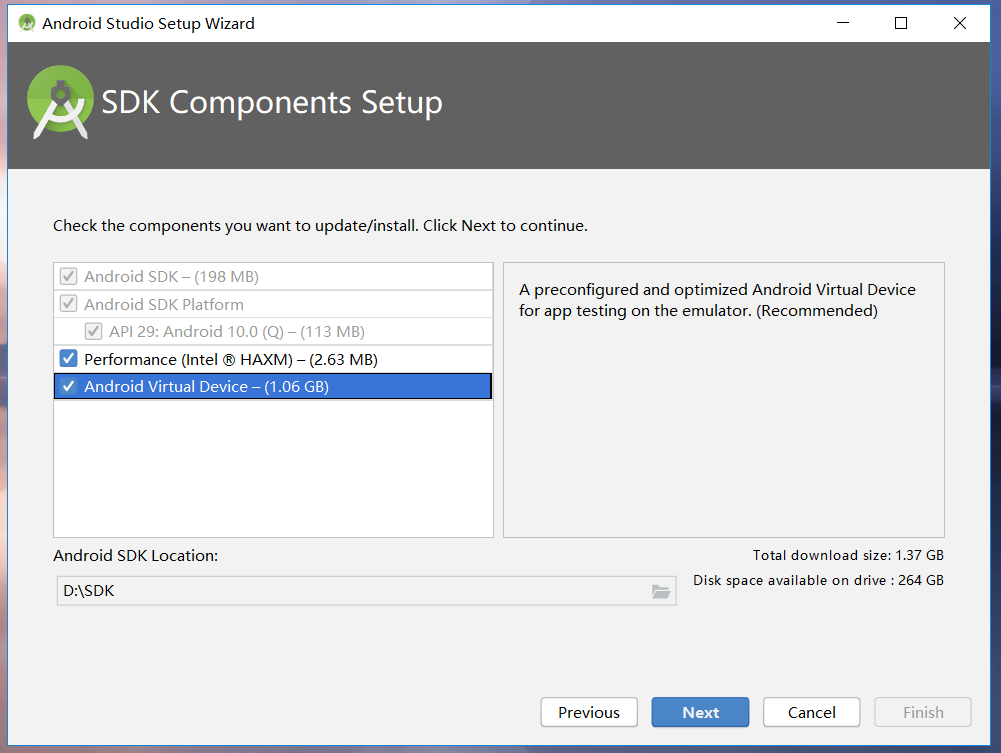Click the API 29 Android 10.0 checkbox

93,331
